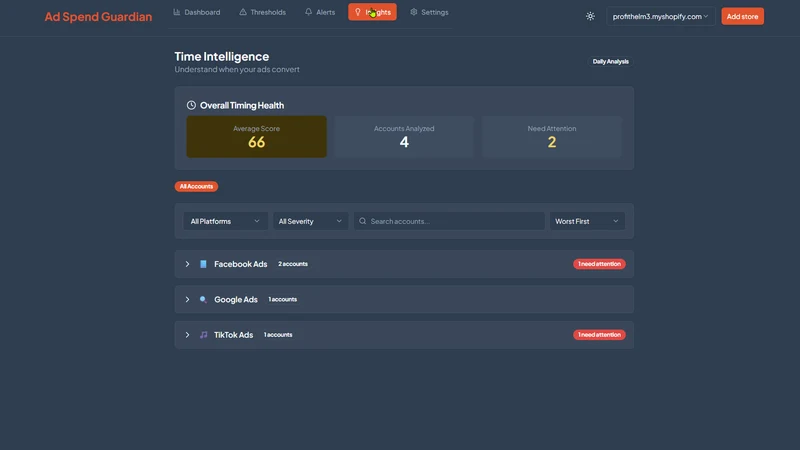Click the Search accounts input field
Image resolution: width=800 pixels, height=450 pixels.
[x=449, y=221]
